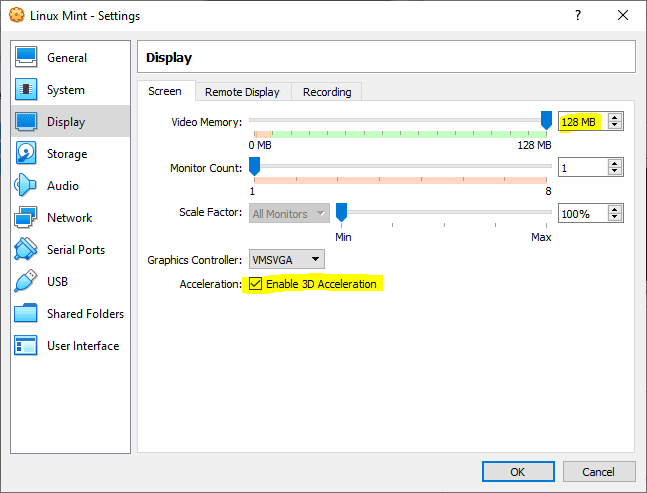Decrease Scale Factor with down arrow

(615, 218)
